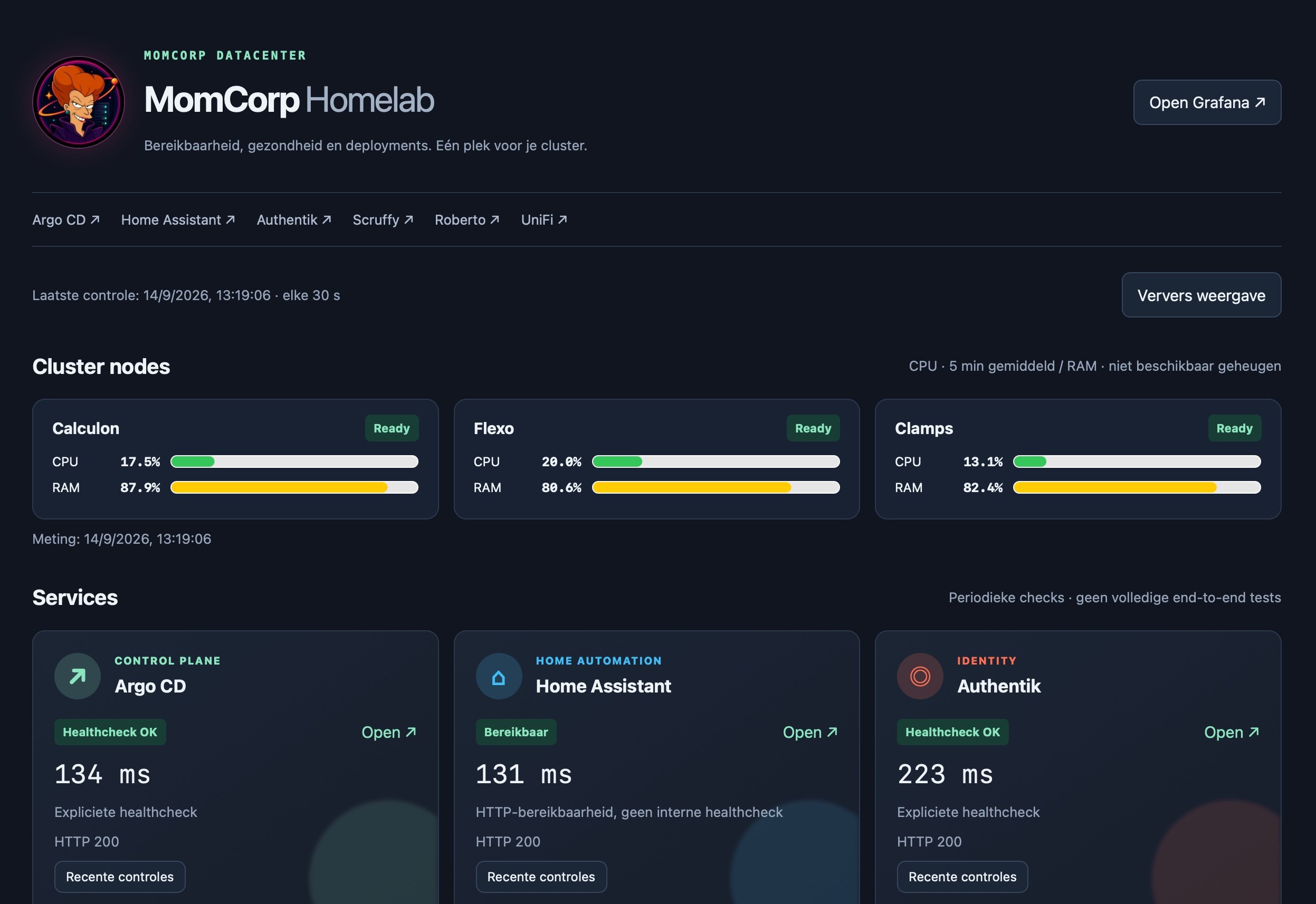Viewport: 1316px width, 904px height.
Task: Click the CONTROL PLANE category label
Action: coord(167,660)
